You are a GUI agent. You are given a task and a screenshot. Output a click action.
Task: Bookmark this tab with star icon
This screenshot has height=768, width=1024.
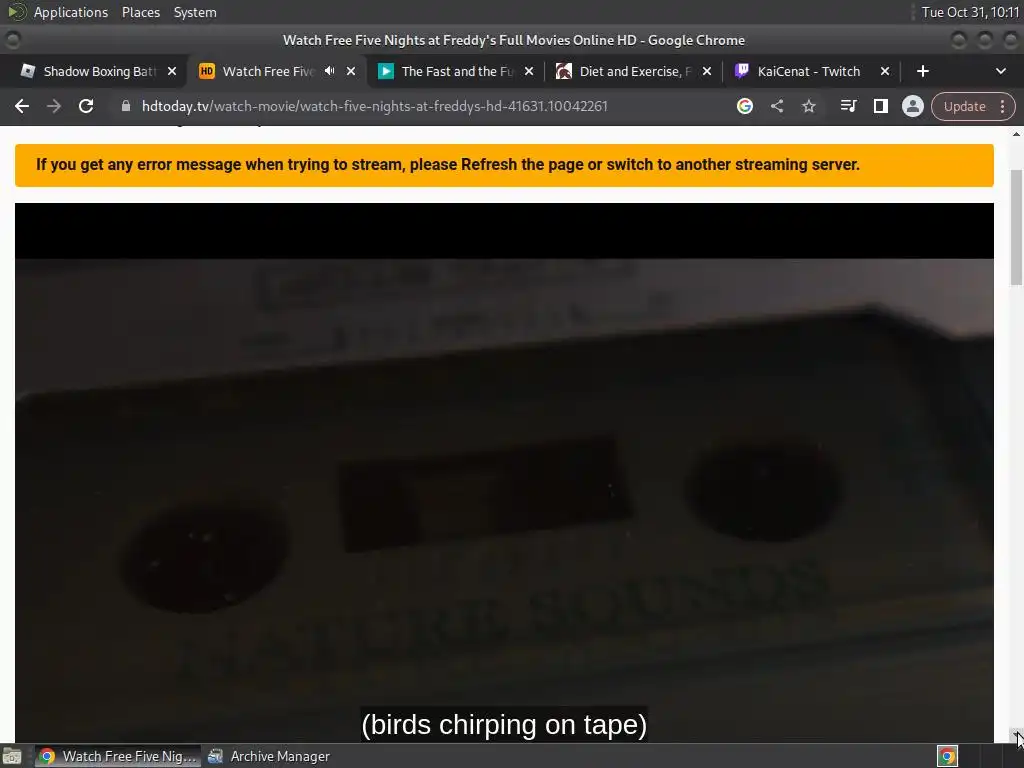click(x=808, y=106)
